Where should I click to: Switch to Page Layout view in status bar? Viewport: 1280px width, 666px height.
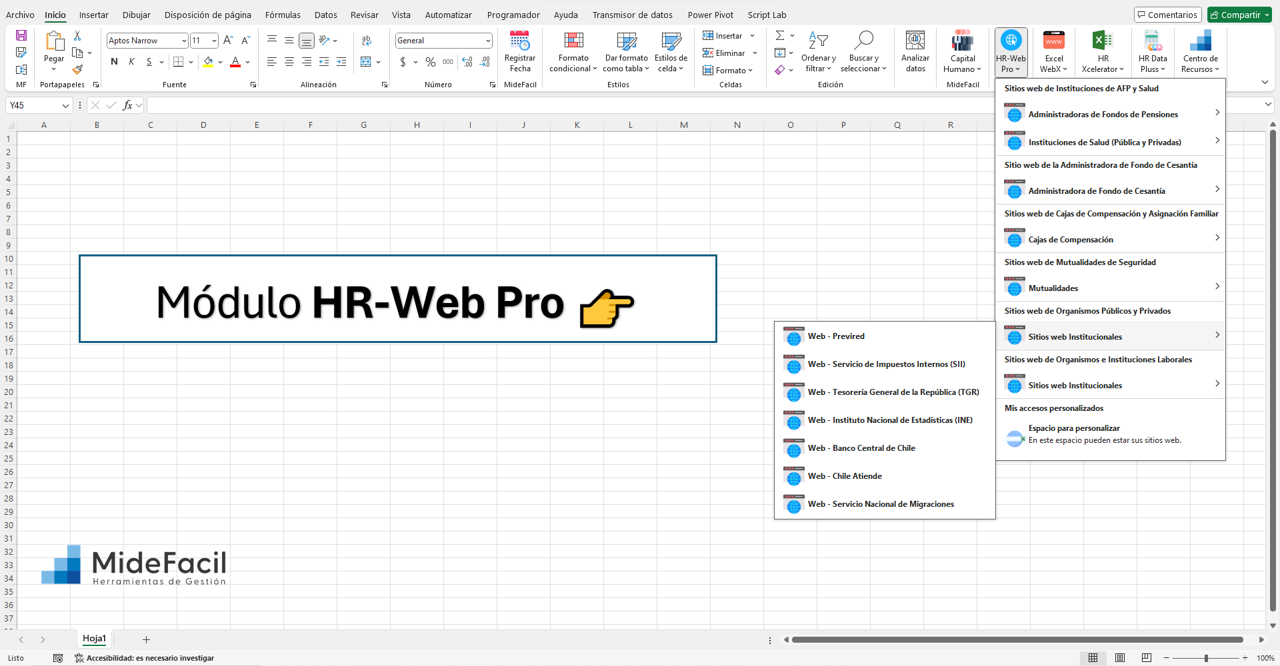1120,658
